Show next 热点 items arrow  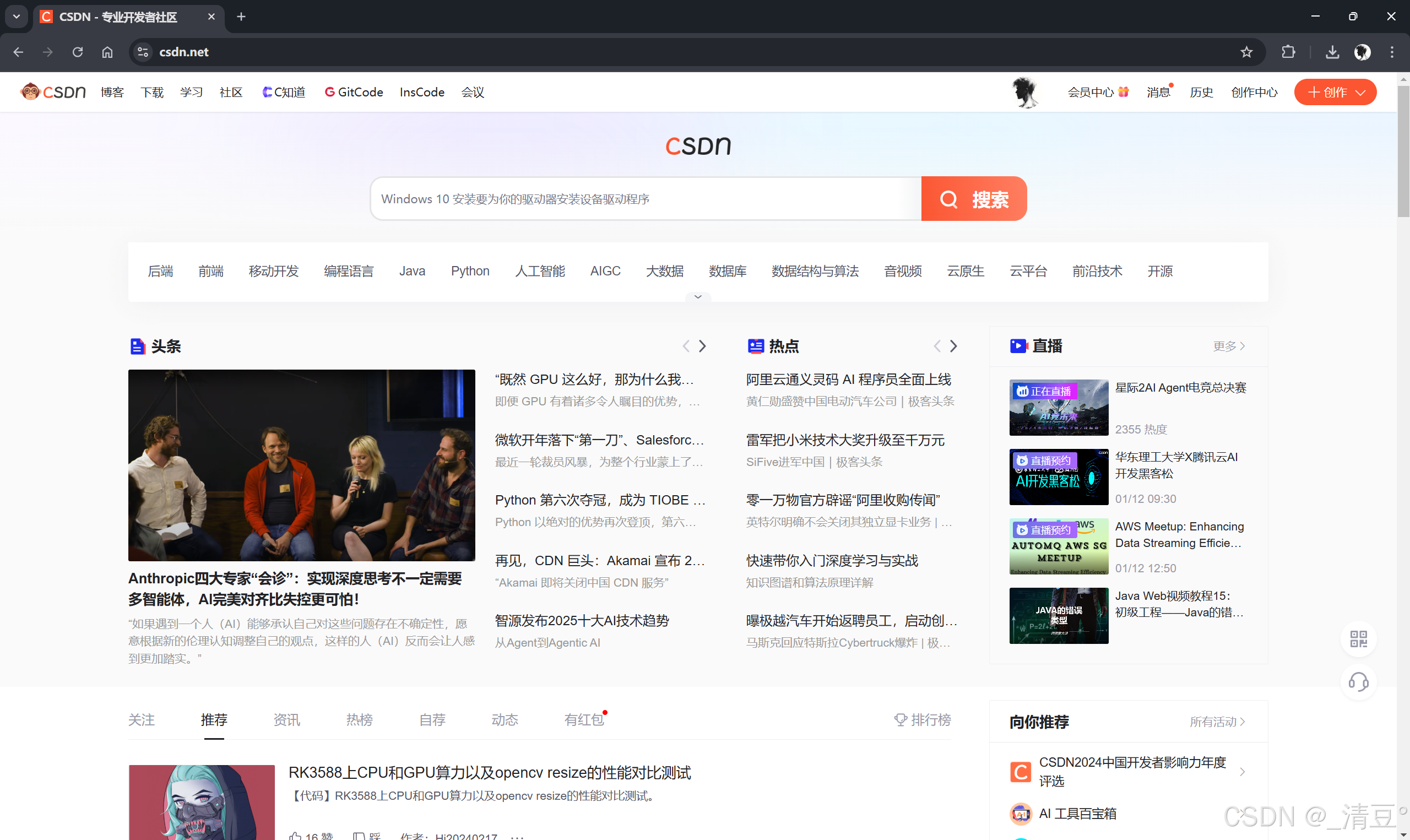pyautogui.click(x=953, y=346)
